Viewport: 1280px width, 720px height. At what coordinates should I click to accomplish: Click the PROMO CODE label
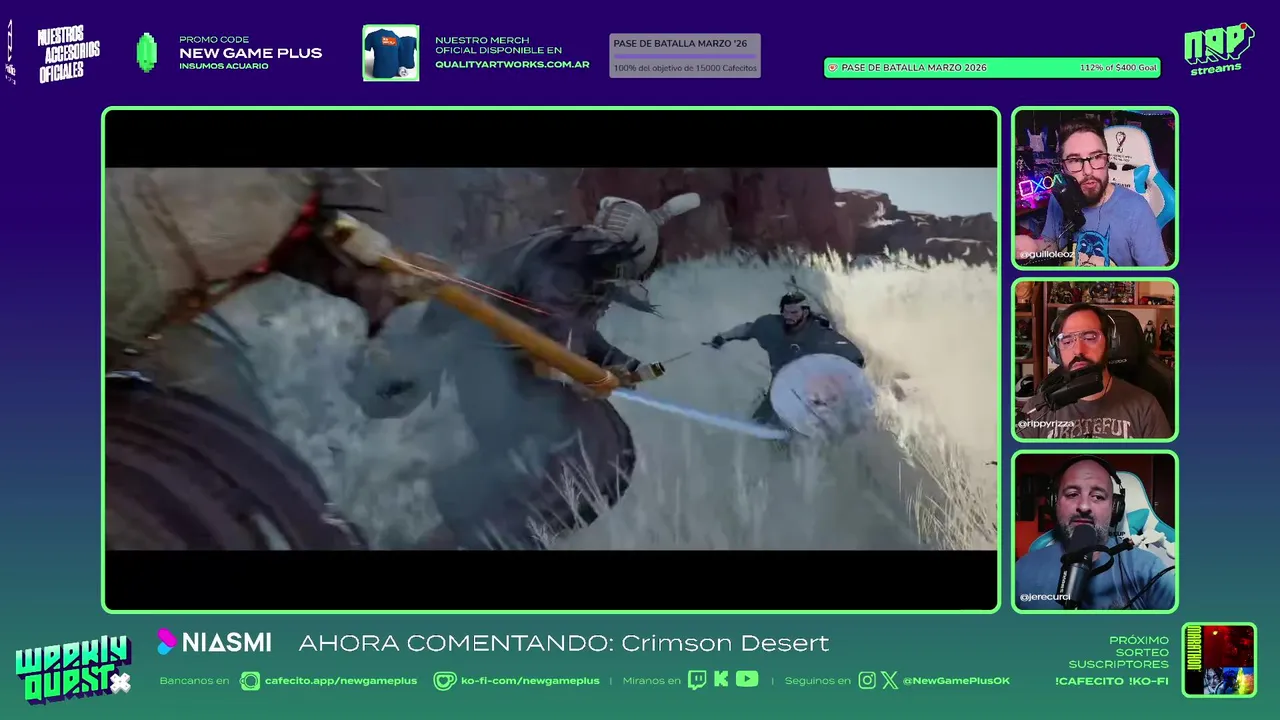coord(214,40)
